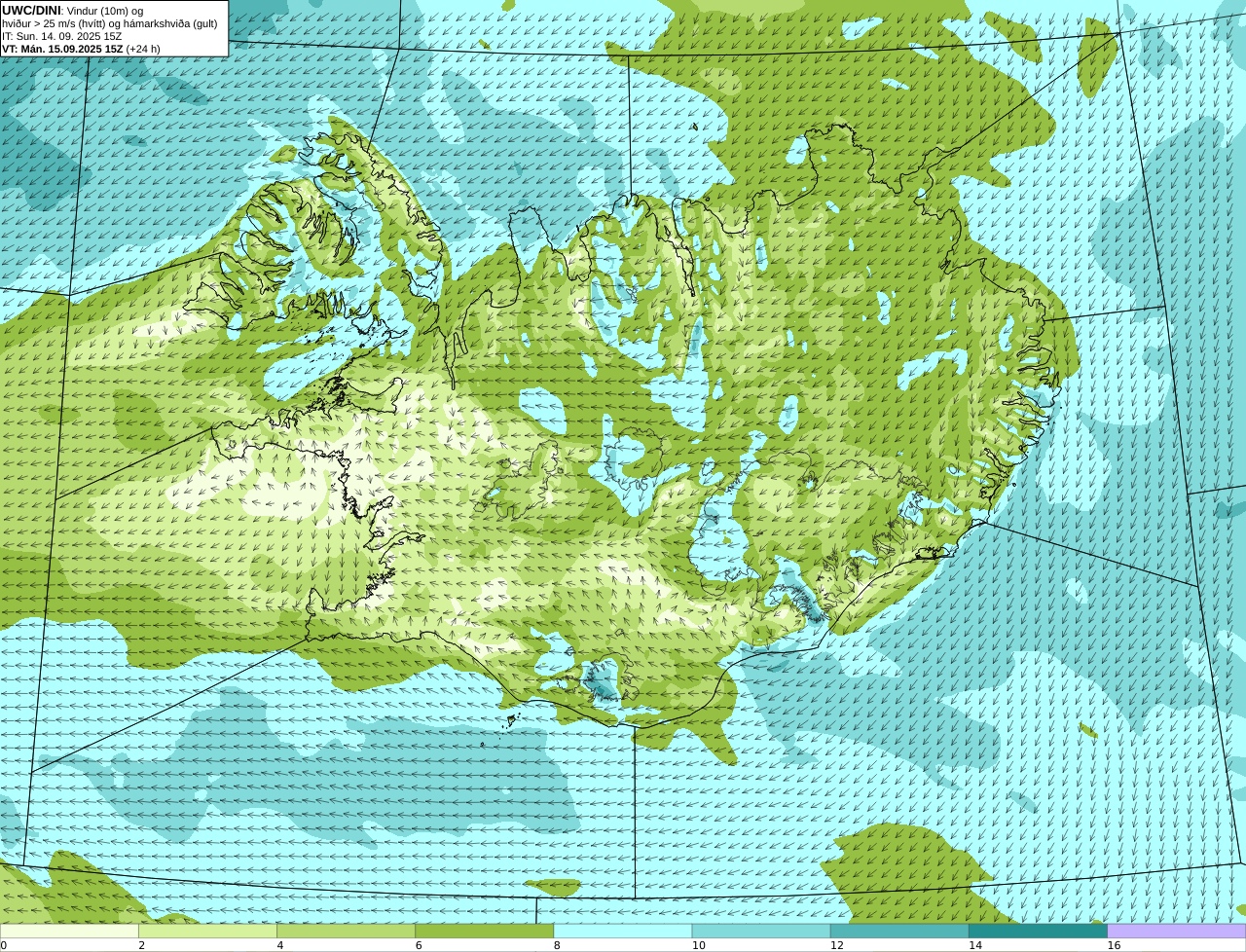Click the scale label '12'
This screenshot has height=952, width=1246.
click(836, 945)
